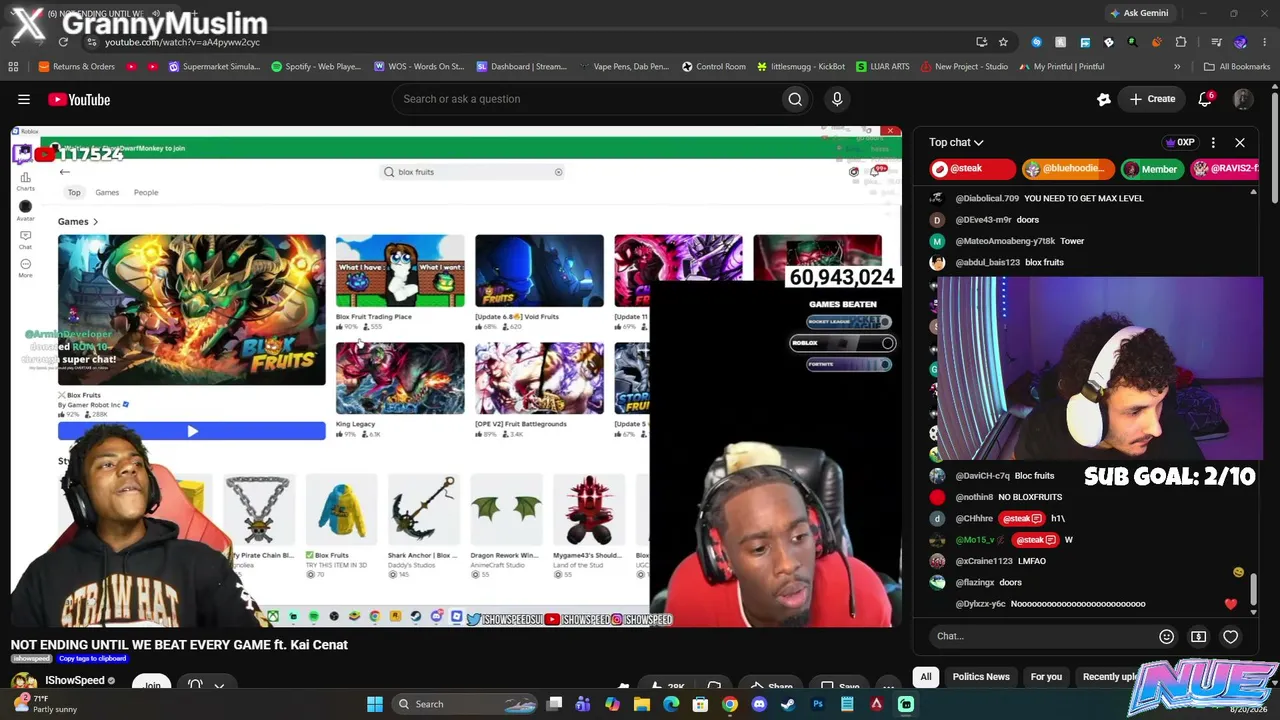Screen dimensions: 1280x720
Task: Open the green Member ticker chip
Action: point(1151,169)
